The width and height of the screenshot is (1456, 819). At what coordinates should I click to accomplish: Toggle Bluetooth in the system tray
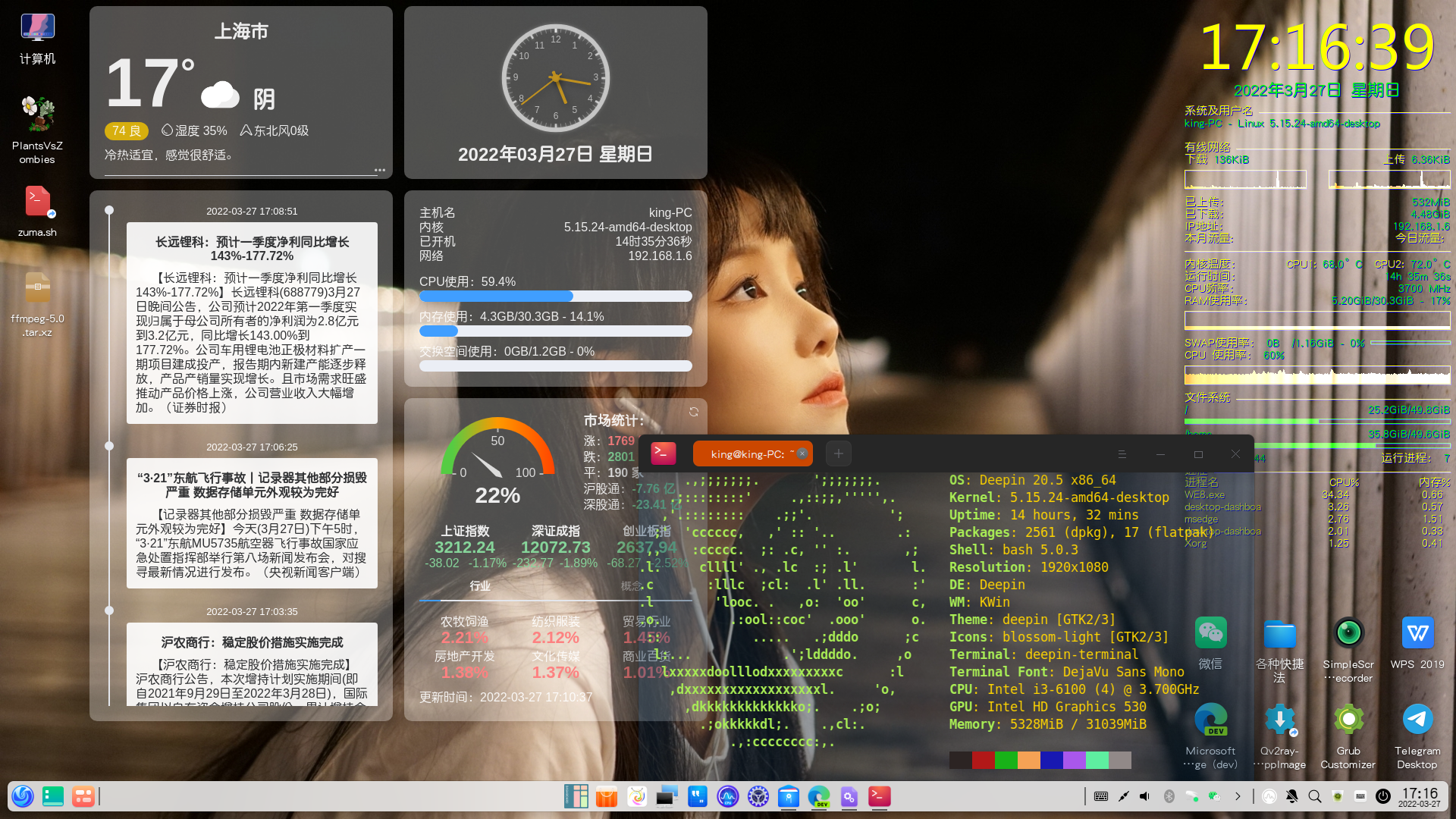point(1169,796)
